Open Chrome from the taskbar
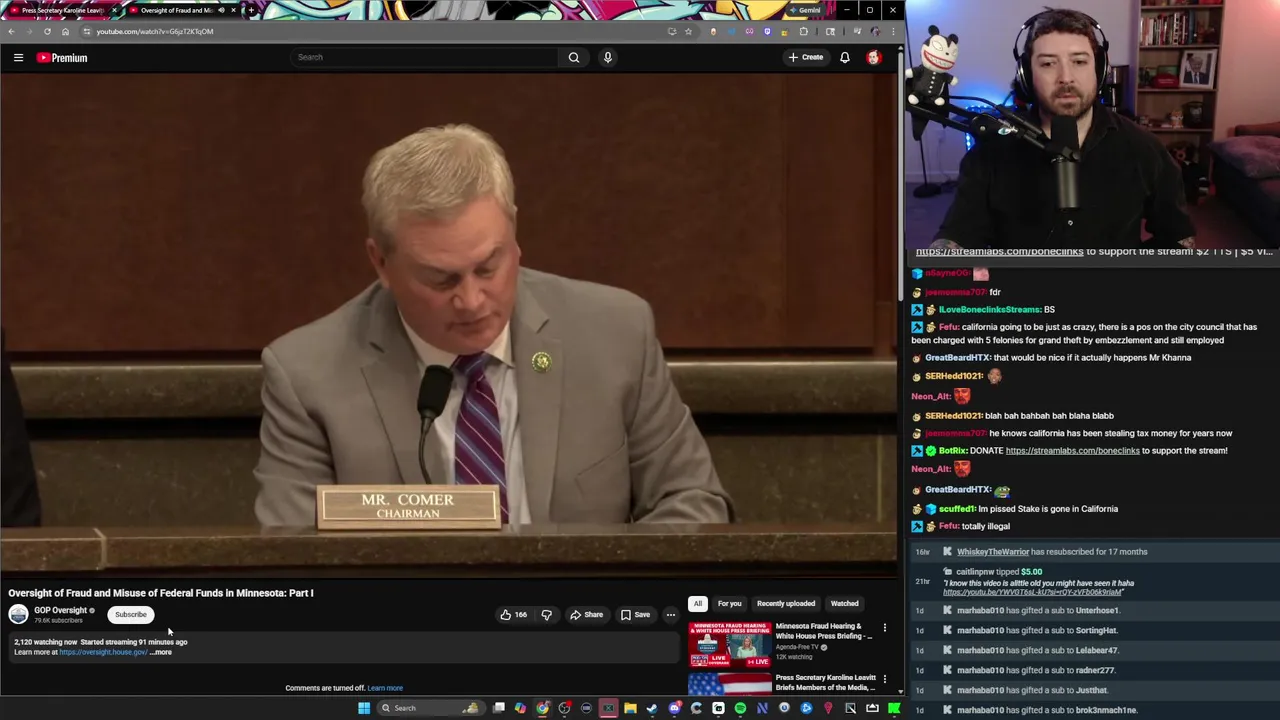 pos(542,708)
